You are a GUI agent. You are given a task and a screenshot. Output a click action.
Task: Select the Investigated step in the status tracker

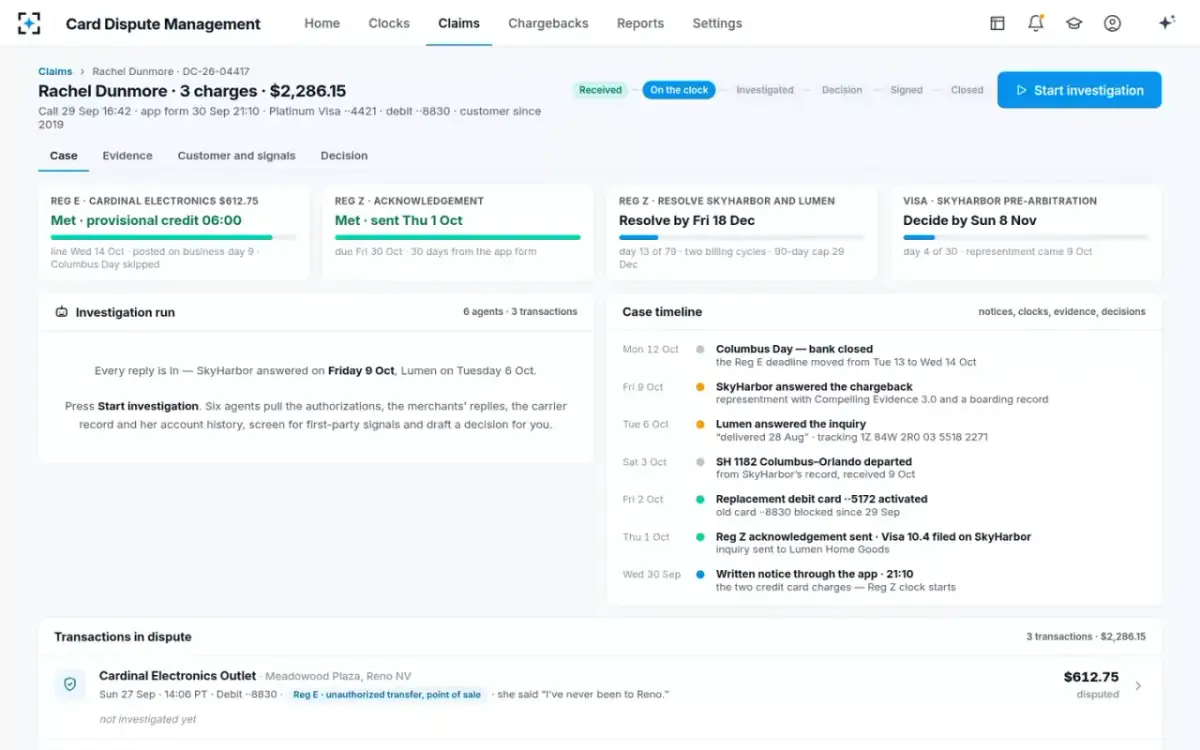tap(765, 90)
